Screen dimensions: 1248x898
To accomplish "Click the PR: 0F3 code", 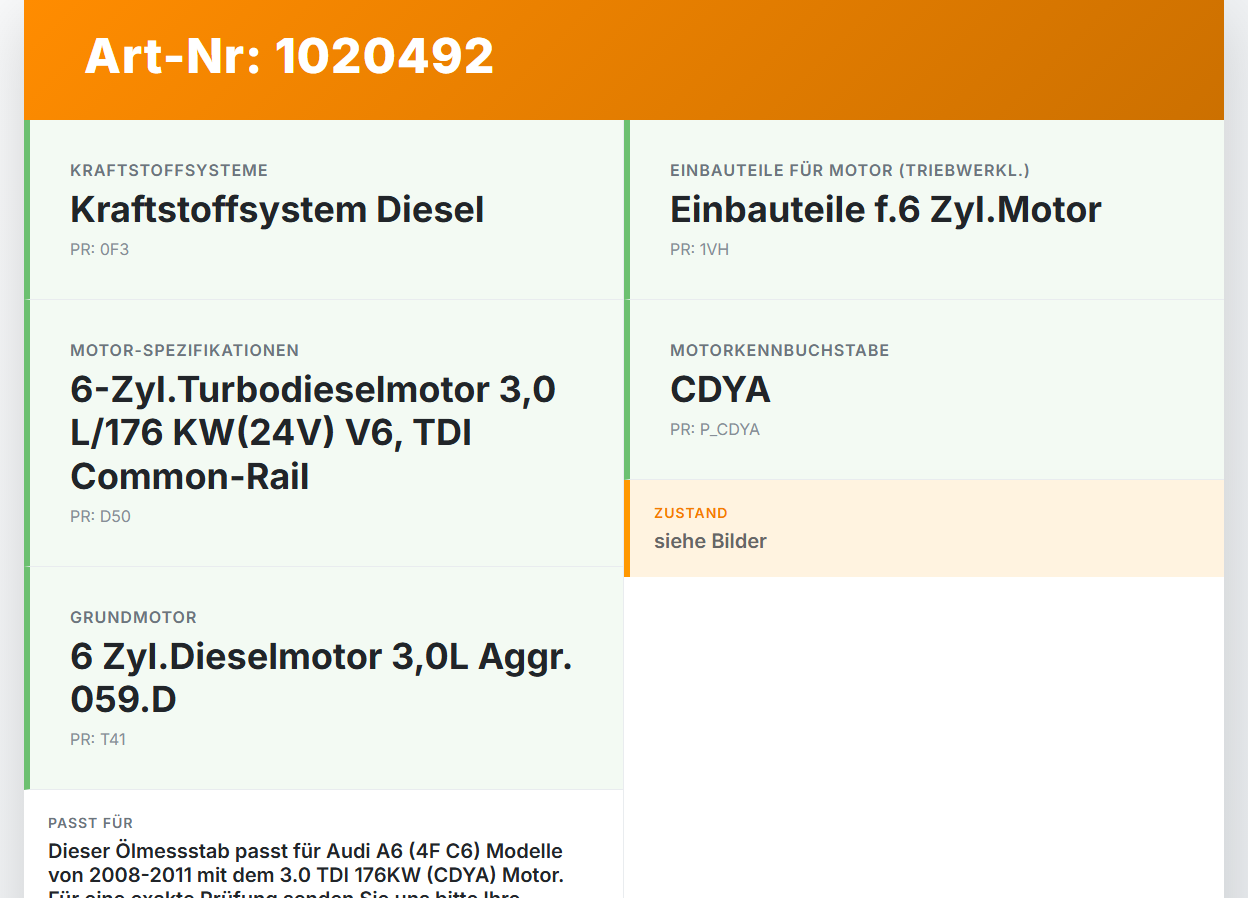I will [x=99, y=250].
